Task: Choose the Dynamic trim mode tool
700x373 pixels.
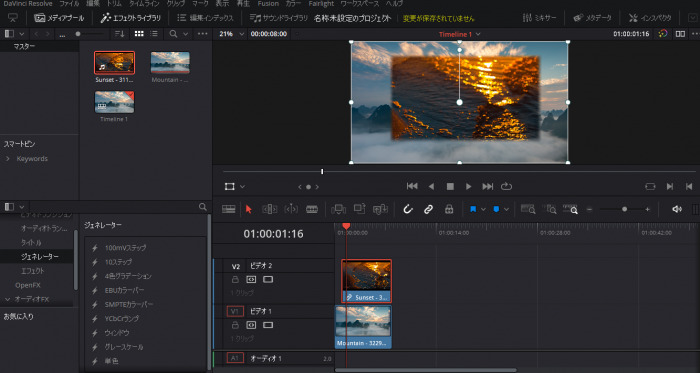Action: [x=291, y=209]
